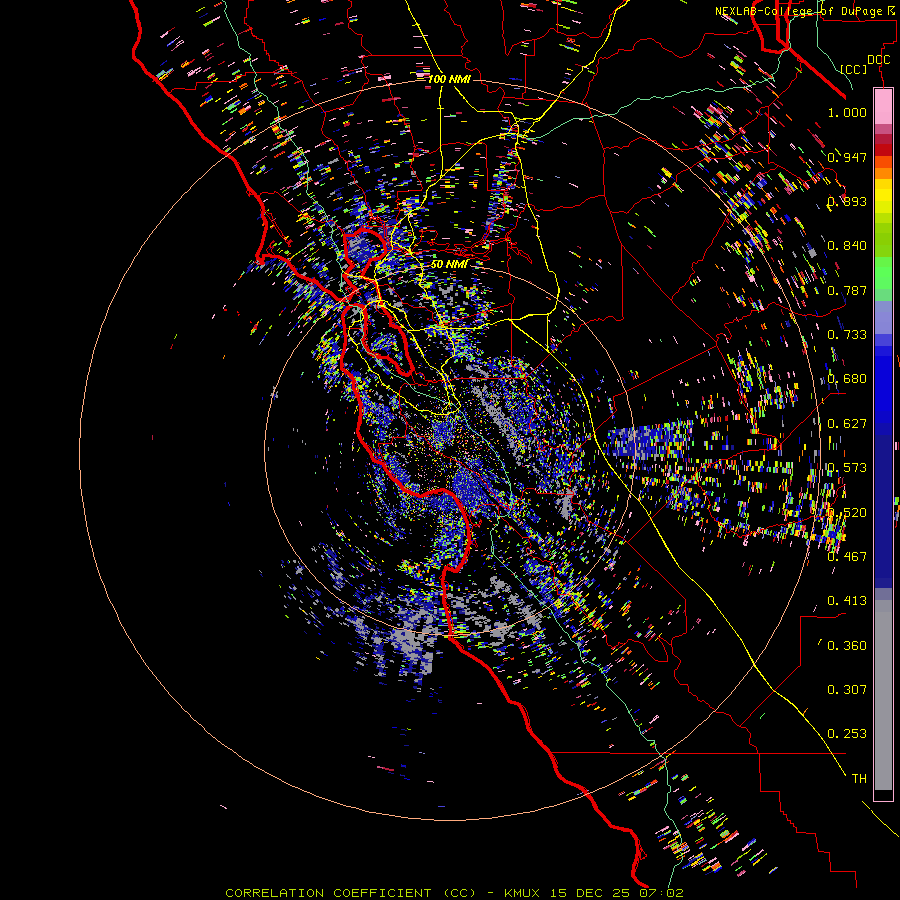Click the 100 NMI range ring label
The height and width of the screenshot is (900, 900).
449,79
